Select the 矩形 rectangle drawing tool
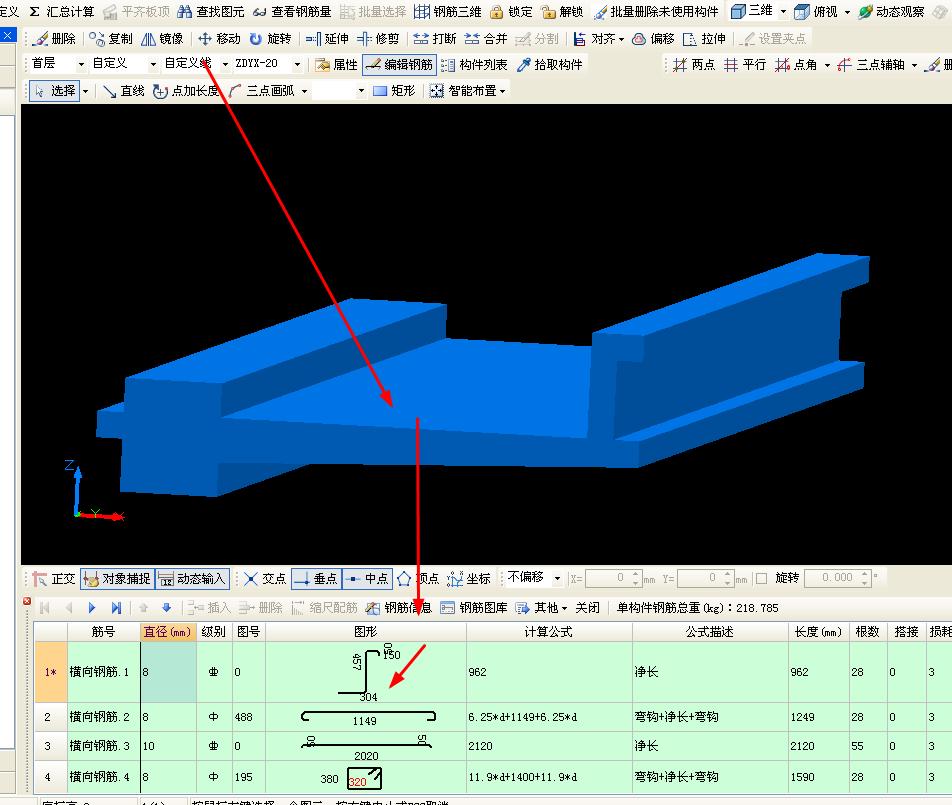Image resolution: width=952 pixels, height=805 pixels. click(394, 91)
